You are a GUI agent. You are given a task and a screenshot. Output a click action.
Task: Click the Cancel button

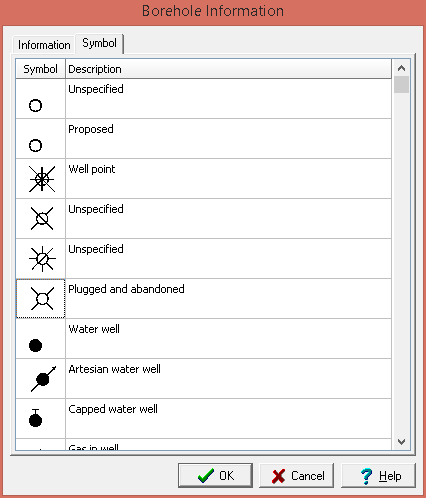[297, 475]
